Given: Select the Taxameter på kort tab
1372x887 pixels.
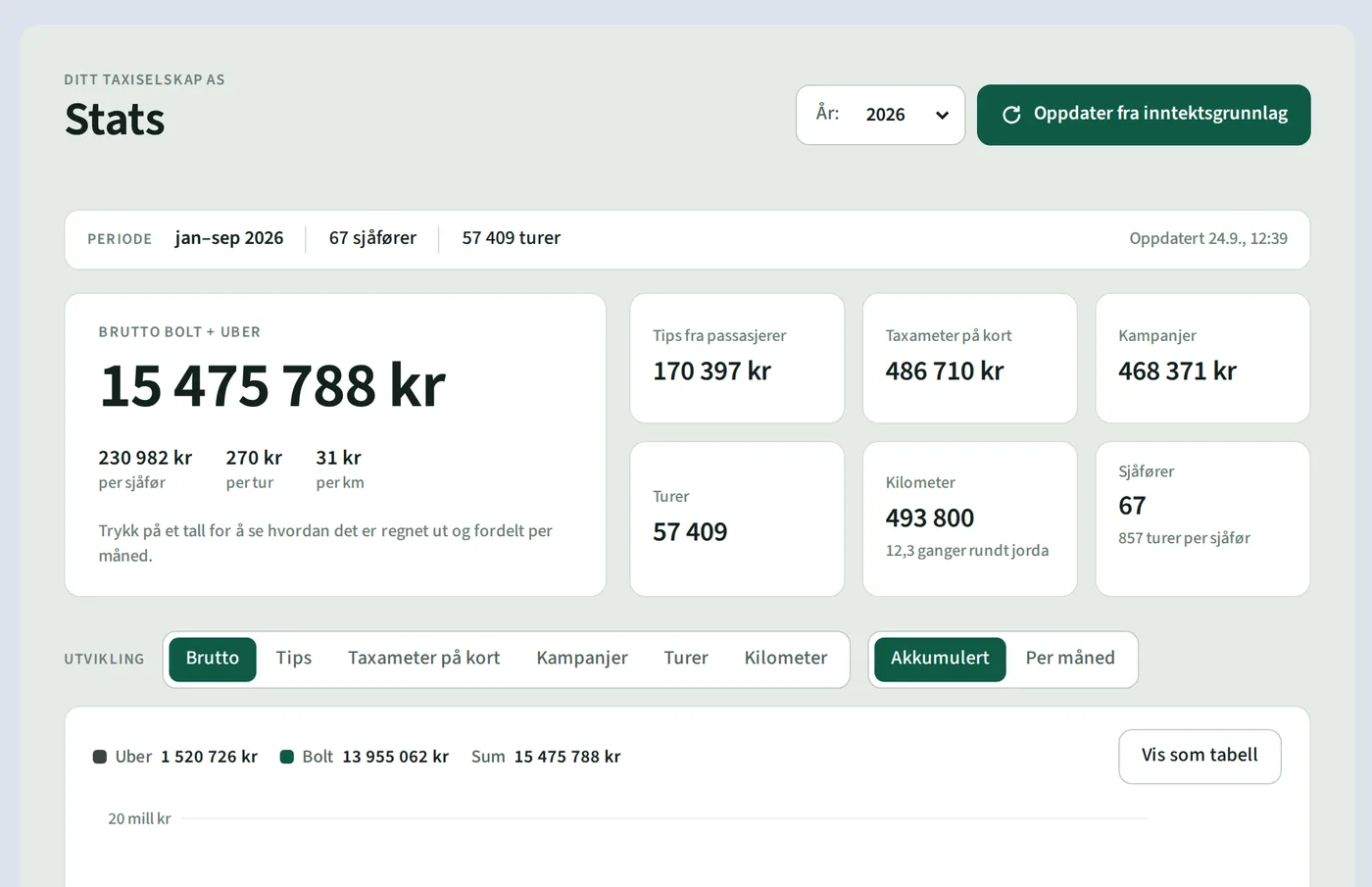Looking at the screenshot, I should [424, 659].
